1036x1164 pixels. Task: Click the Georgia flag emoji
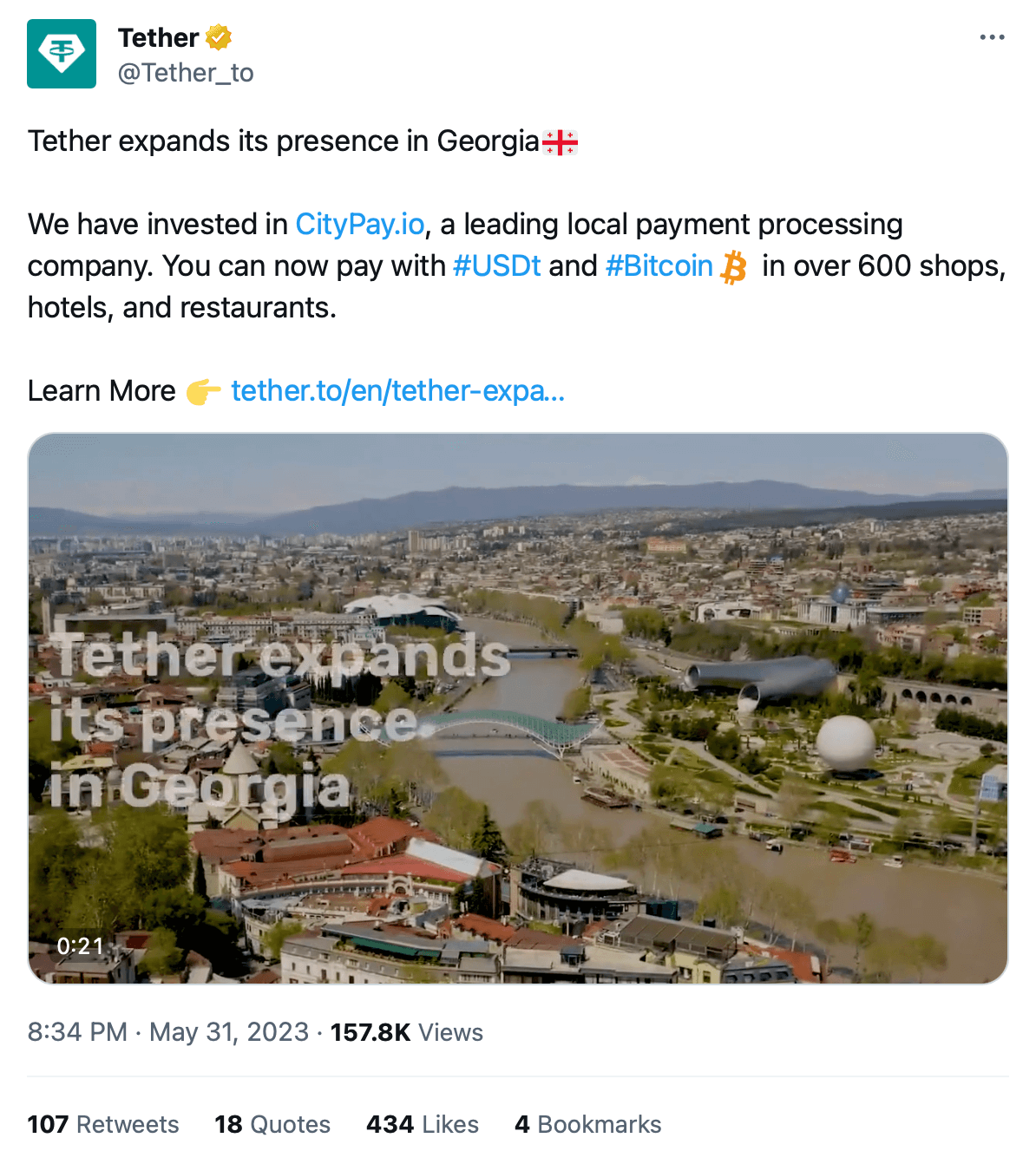point(561,142)
